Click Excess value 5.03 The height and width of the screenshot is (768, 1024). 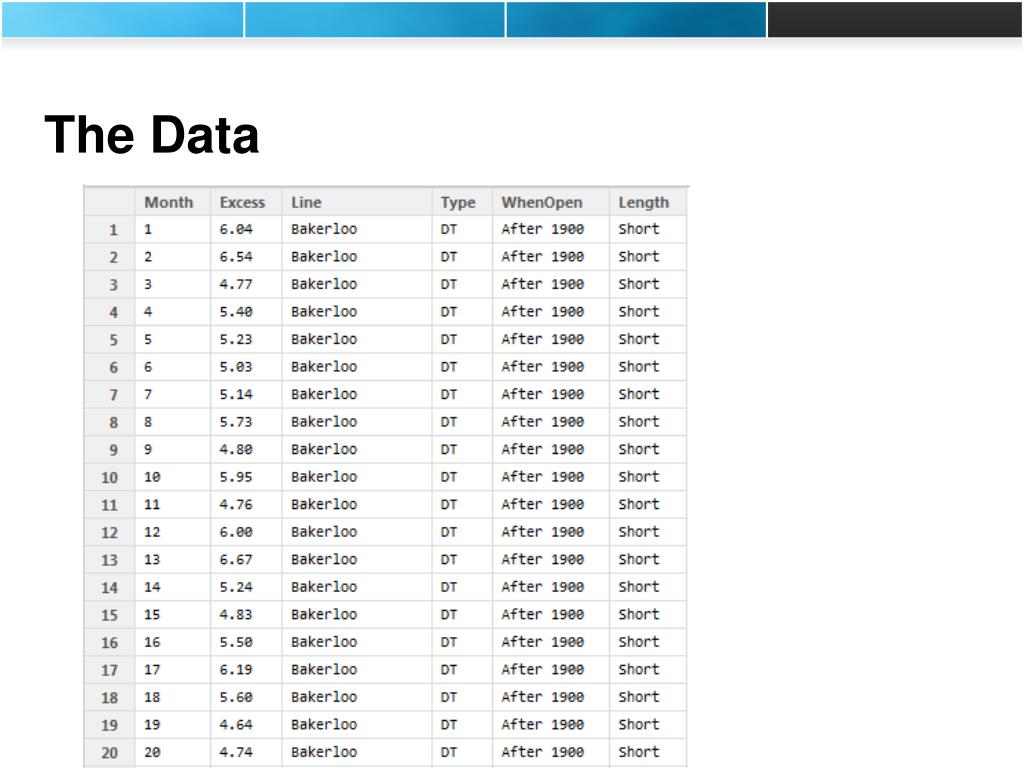click(x=236, y=366)
